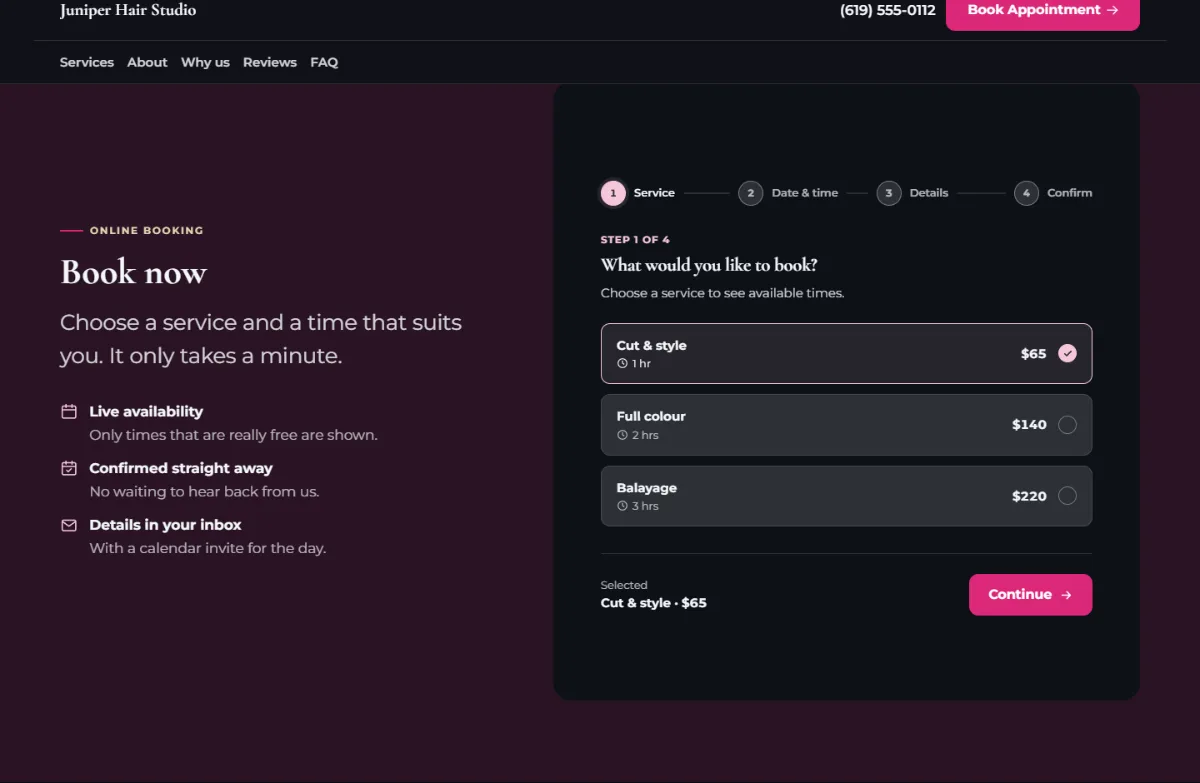Go to Why us section
Screen dimensions: 1200x783
[x=205, y=62]
